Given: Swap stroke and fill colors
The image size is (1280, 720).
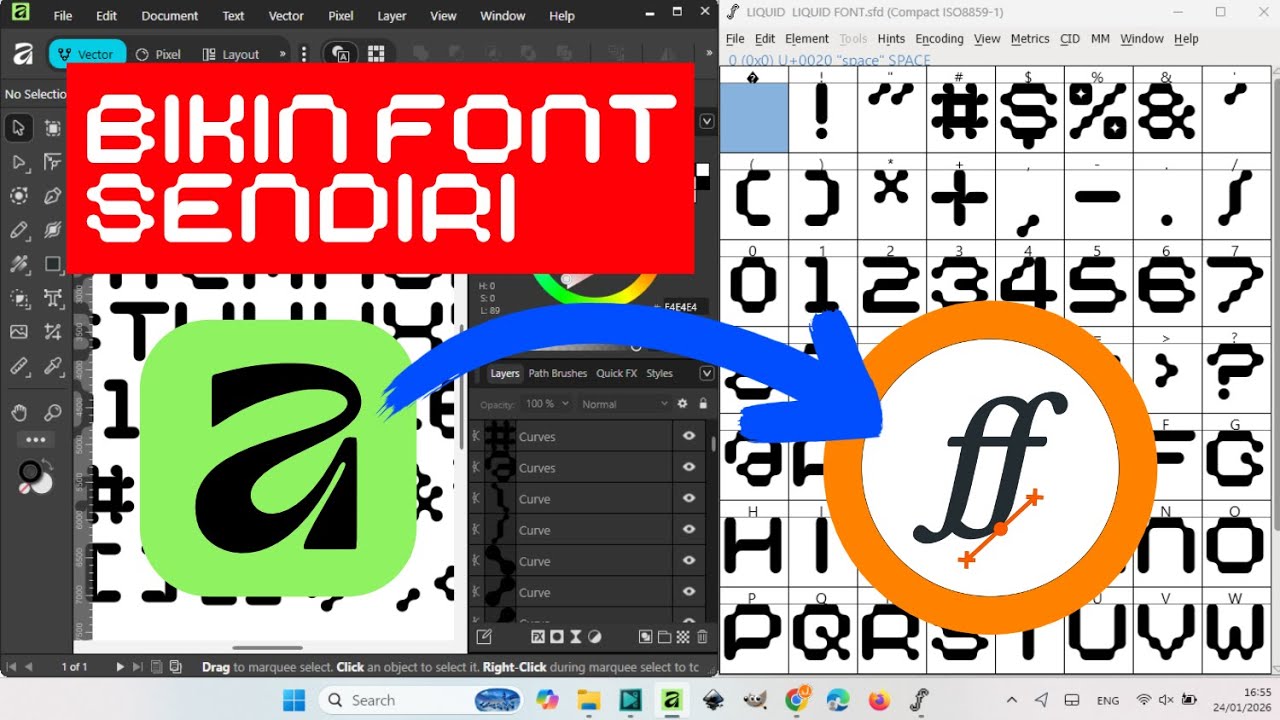Looking at the screenshot, I should 45,466.
